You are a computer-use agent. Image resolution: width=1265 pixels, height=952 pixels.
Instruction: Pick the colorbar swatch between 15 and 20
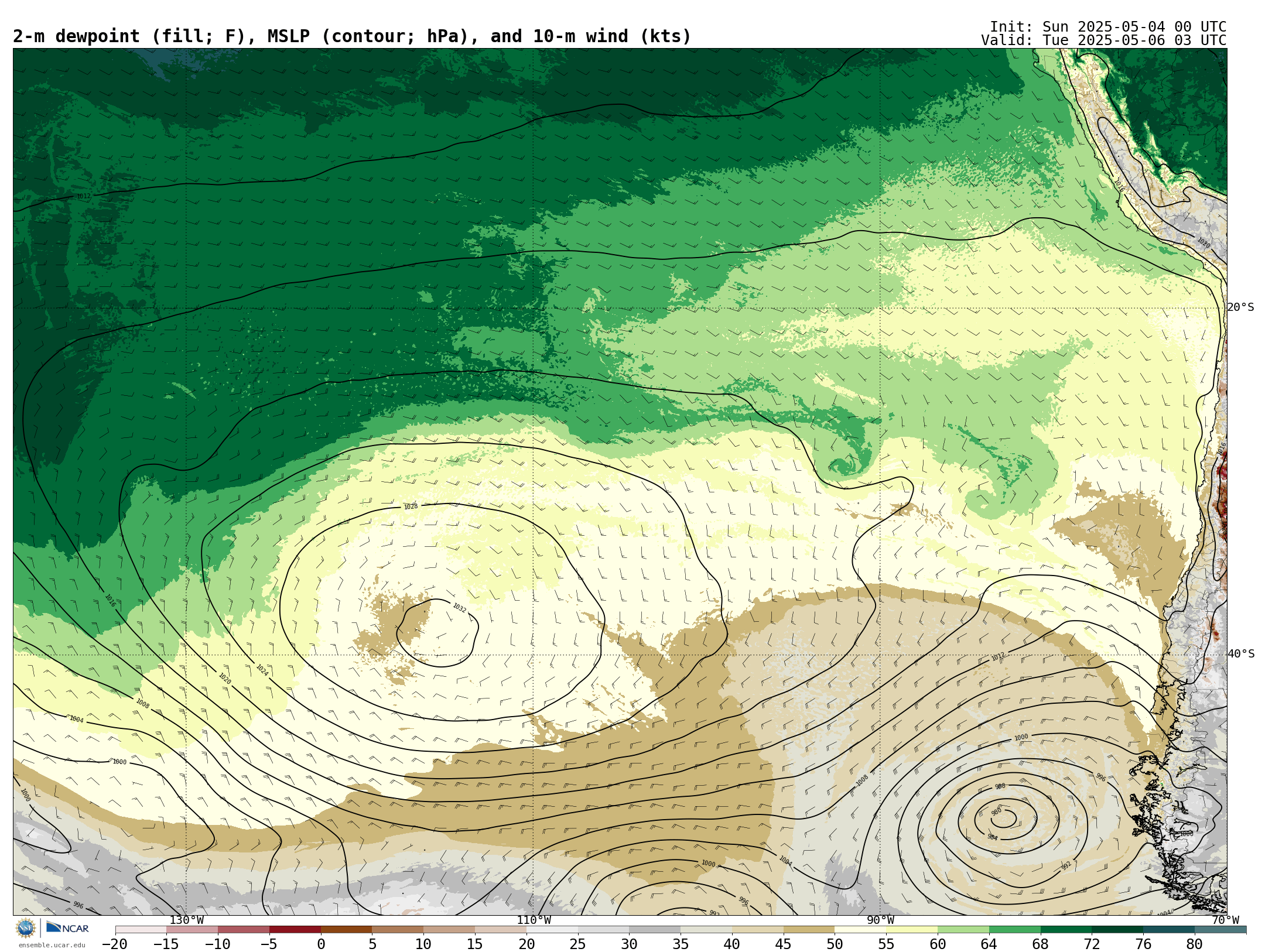coord(501,930)
